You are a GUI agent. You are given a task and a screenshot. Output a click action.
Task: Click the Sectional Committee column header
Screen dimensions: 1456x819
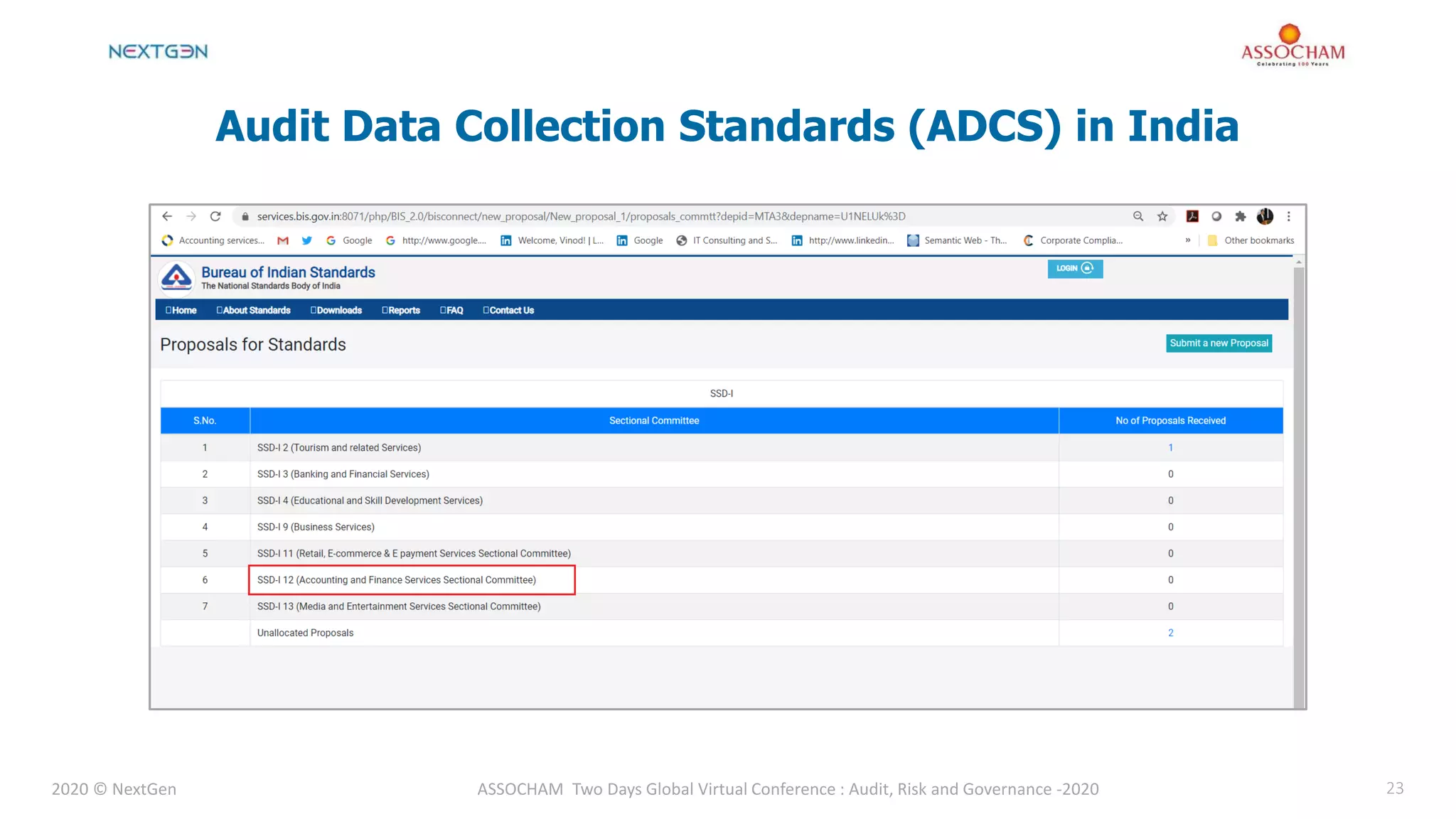click(654, 420)
